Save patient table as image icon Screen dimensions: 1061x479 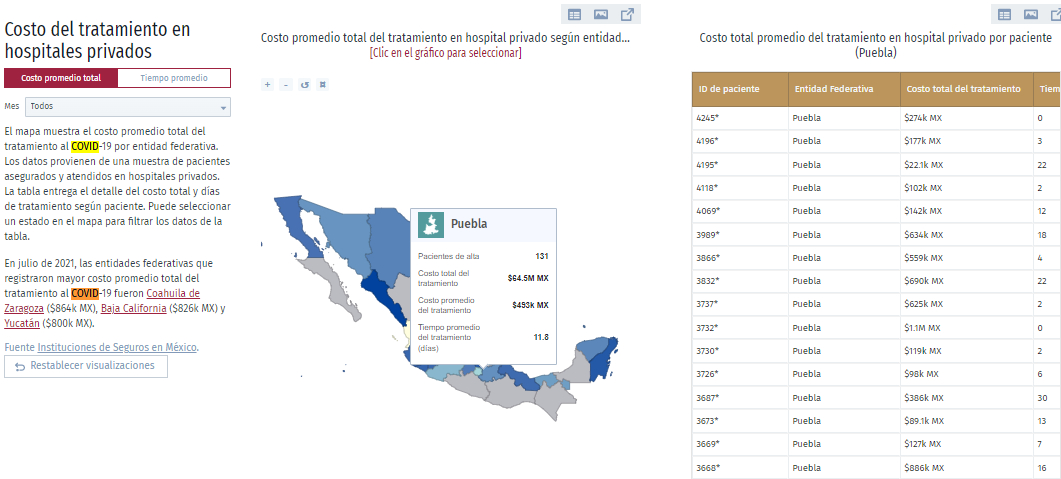pyautogui.click(x=1031, y=14)
